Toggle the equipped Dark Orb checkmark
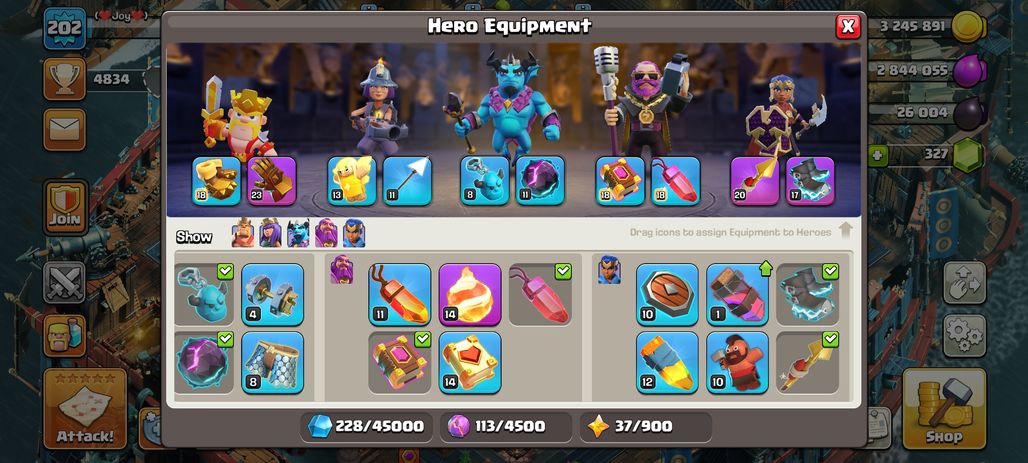Screen dimensions: 1028x463 point(225,338)
